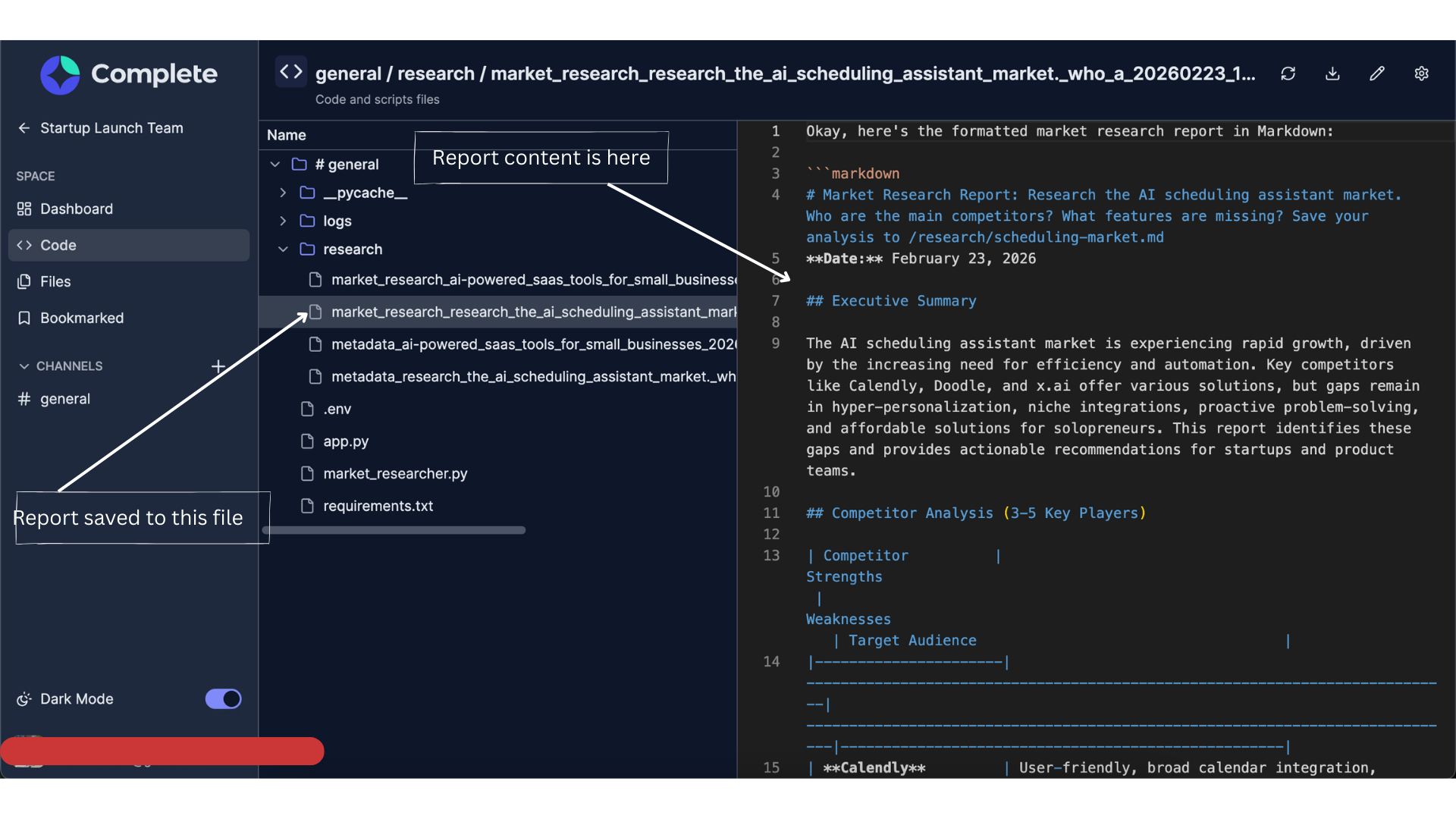Click the refresh icon in header
Image resolution: width=1456 pixels, height=819 pixels.
(1288, 74)
